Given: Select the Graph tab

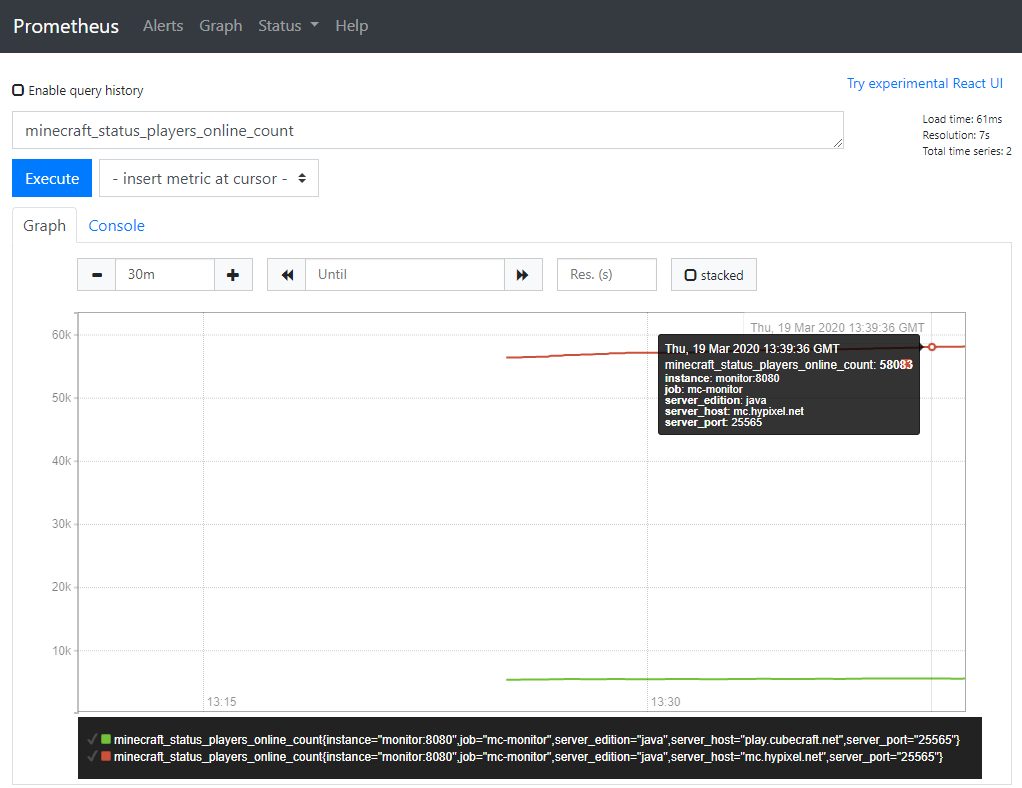Looking at the screenshot, I should click(44, 226).
